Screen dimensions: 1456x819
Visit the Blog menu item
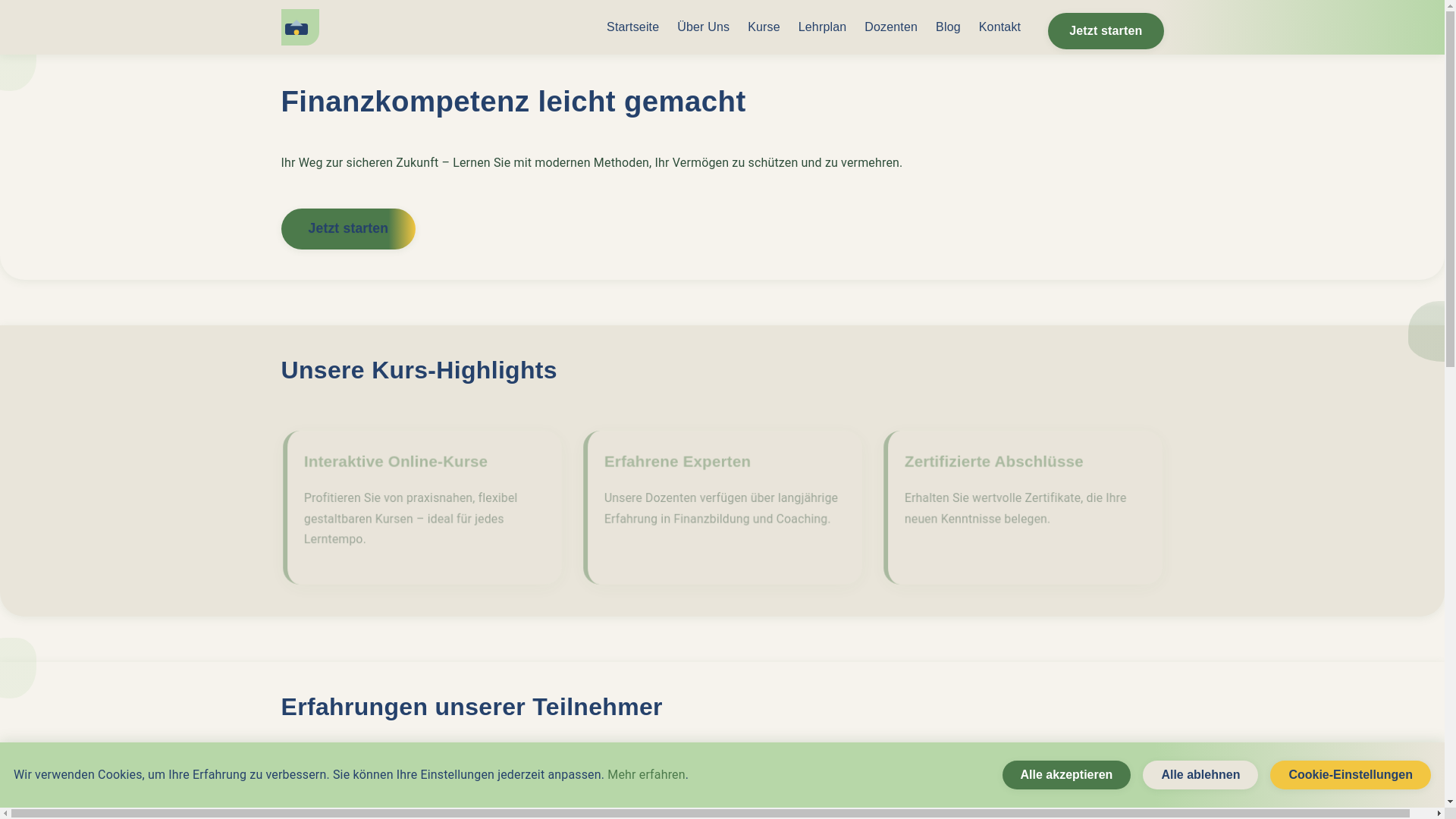pos(948,27)
